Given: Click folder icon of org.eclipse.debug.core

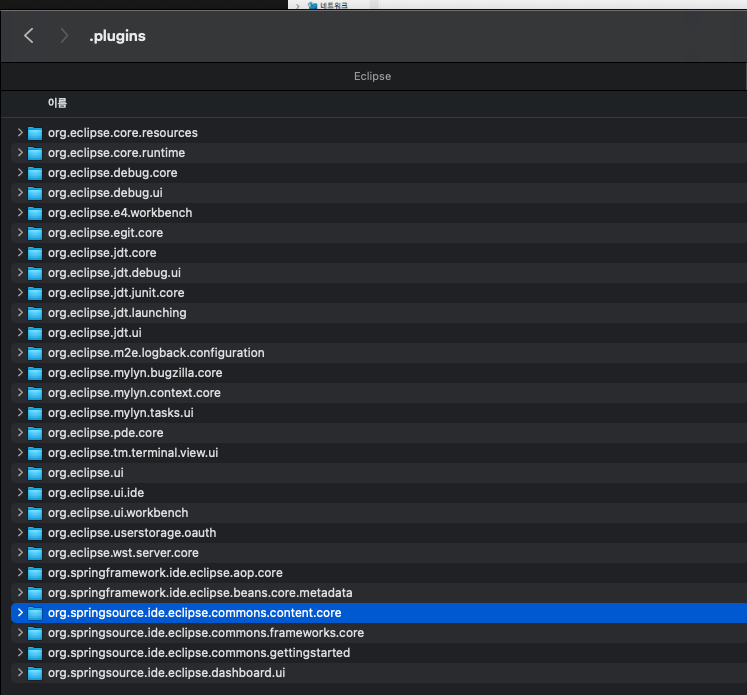Looking at the screenshot, I should [35, 173].
